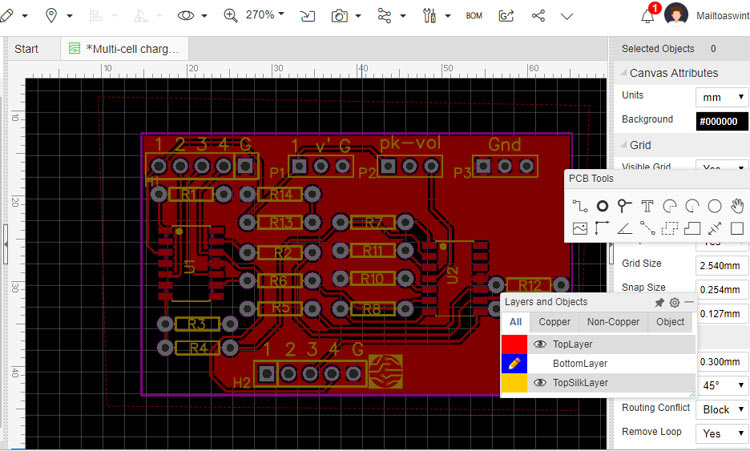
Task: Select the All tab in Layers panel
Action: point(516,322)
